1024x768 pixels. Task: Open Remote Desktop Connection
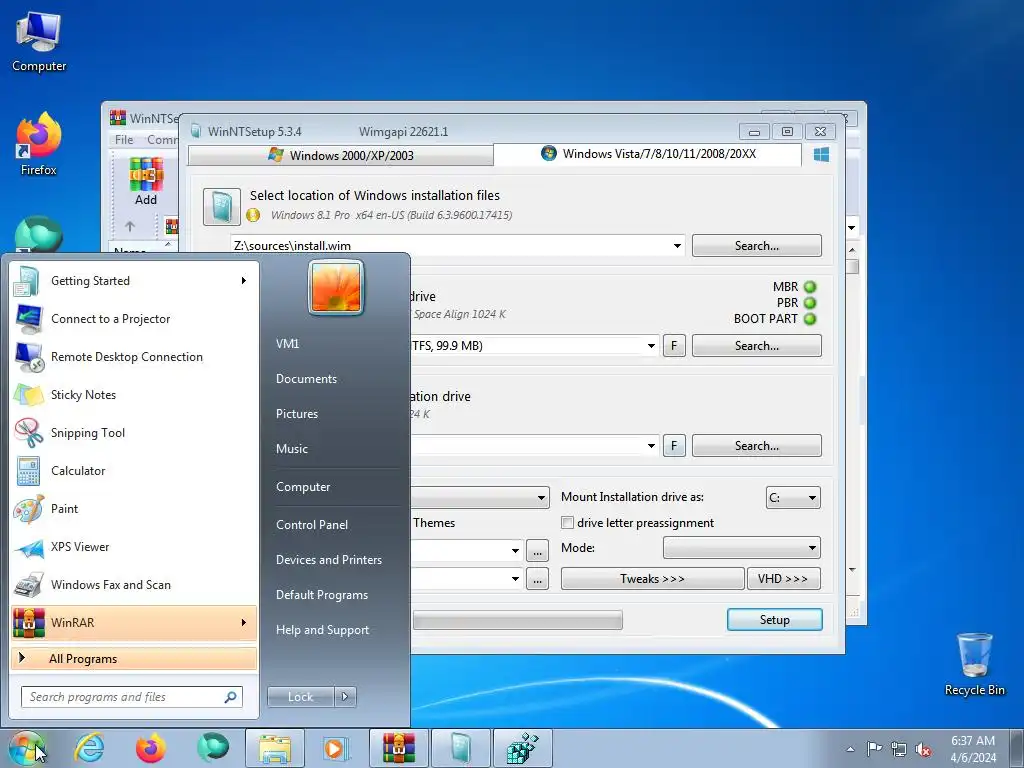point(134,357)
